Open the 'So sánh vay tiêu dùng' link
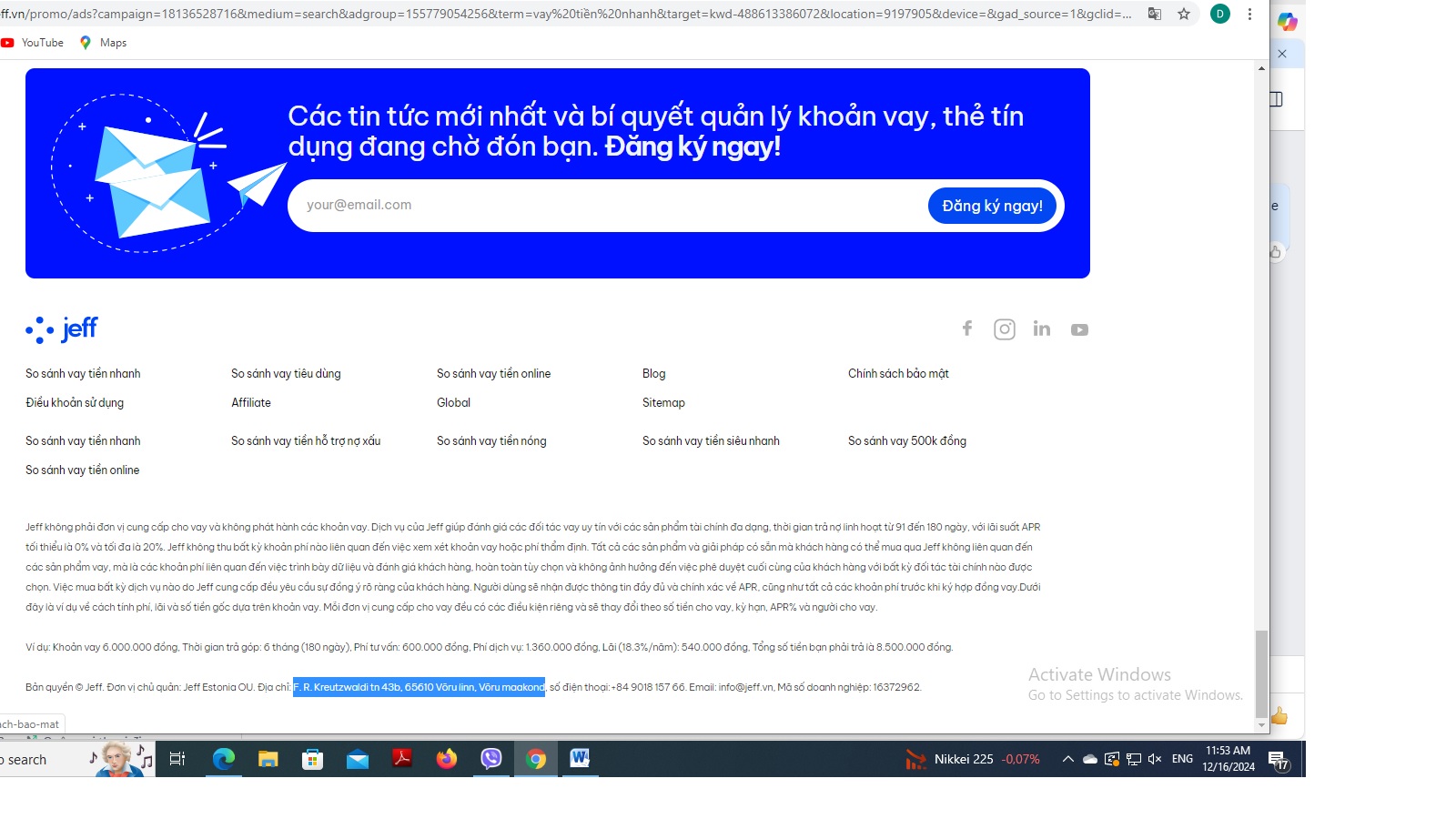The width and height of the screenshot is (1456, 819). pos(286,374)
